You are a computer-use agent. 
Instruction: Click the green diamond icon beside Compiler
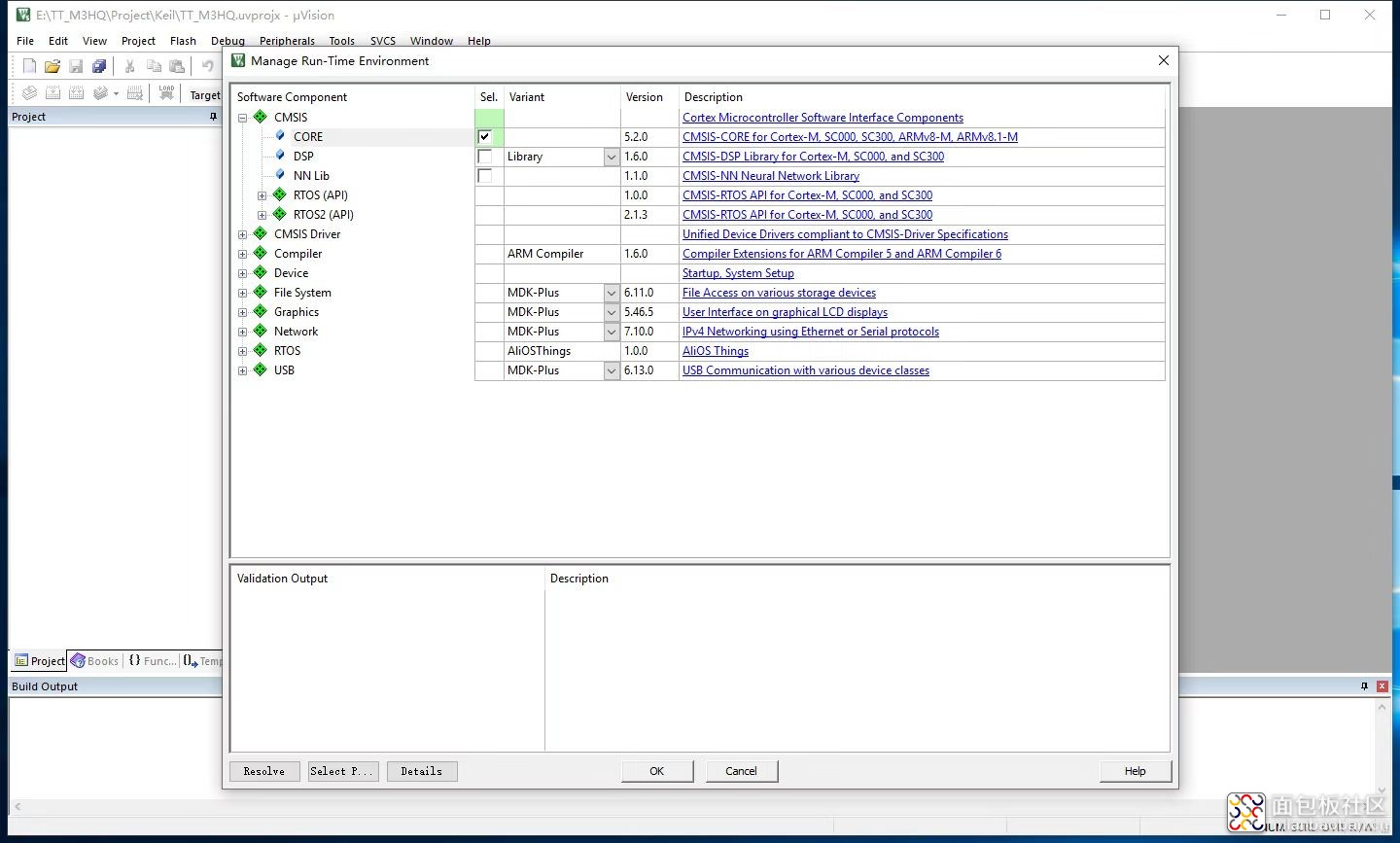point(261,253)
